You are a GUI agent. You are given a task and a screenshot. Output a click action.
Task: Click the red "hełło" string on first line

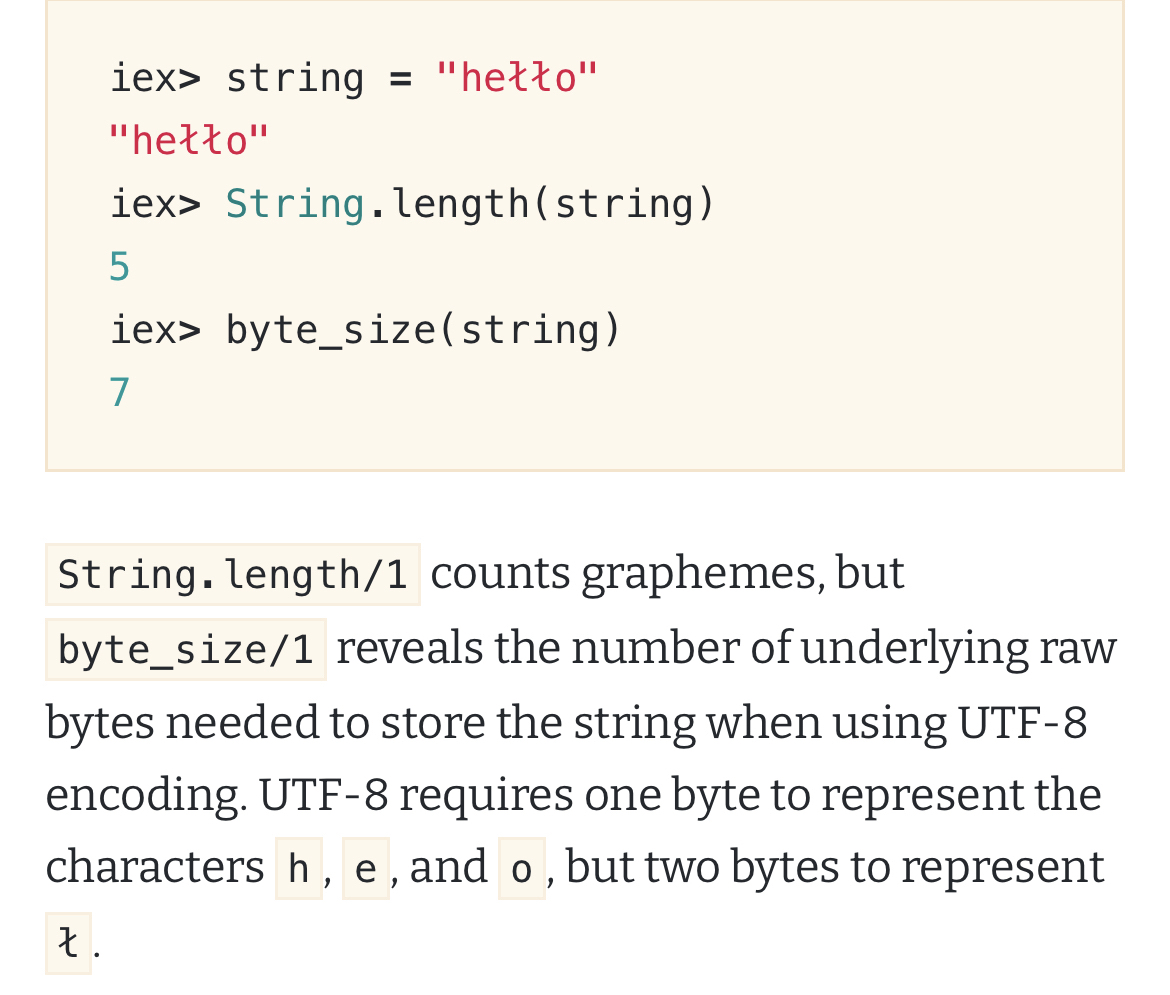[516, 78]
